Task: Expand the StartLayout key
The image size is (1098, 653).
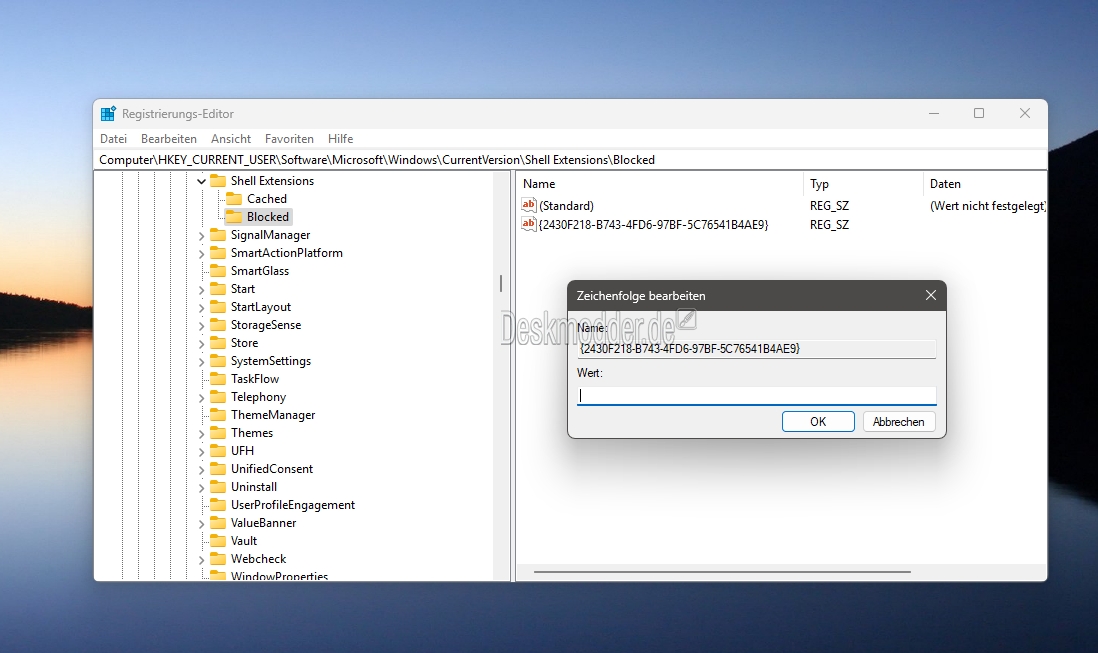Action: coord(202,307)
